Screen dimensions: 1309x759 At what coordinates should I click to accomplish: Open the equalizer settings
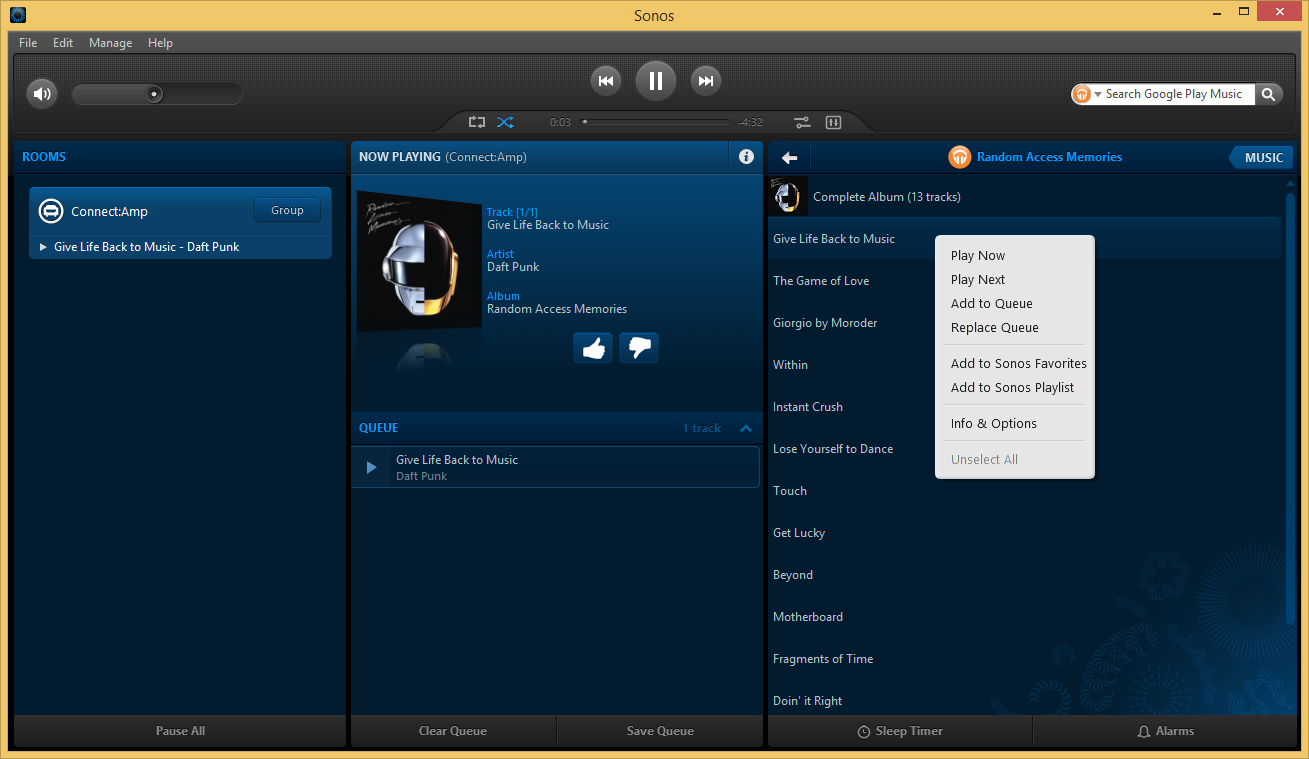[x=833, y=122]
